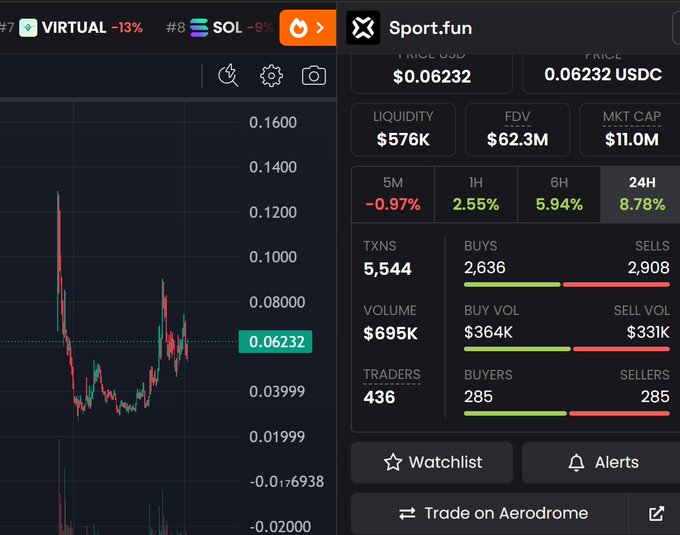
Task: Click the green buys ratio bar
Action: (x=512, y=285)
